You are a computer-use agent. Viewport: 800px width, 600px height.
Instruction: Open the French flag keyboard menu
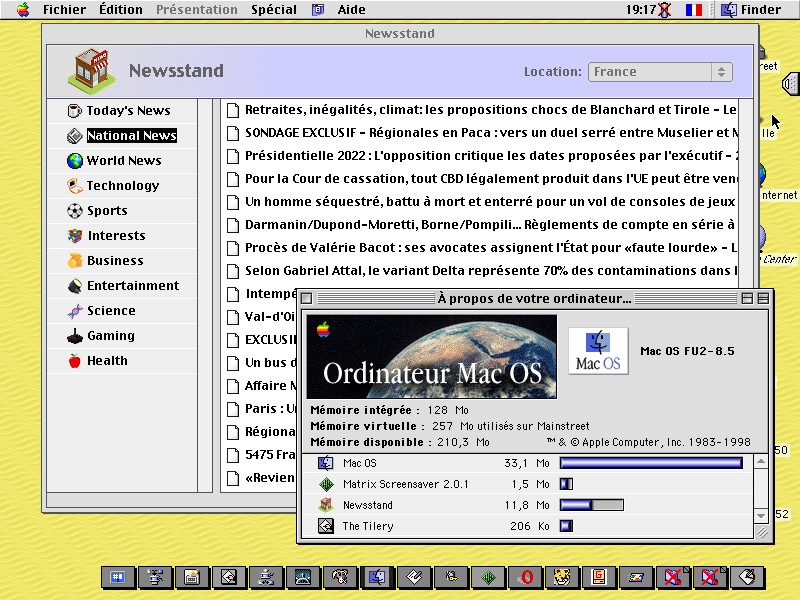693,10
